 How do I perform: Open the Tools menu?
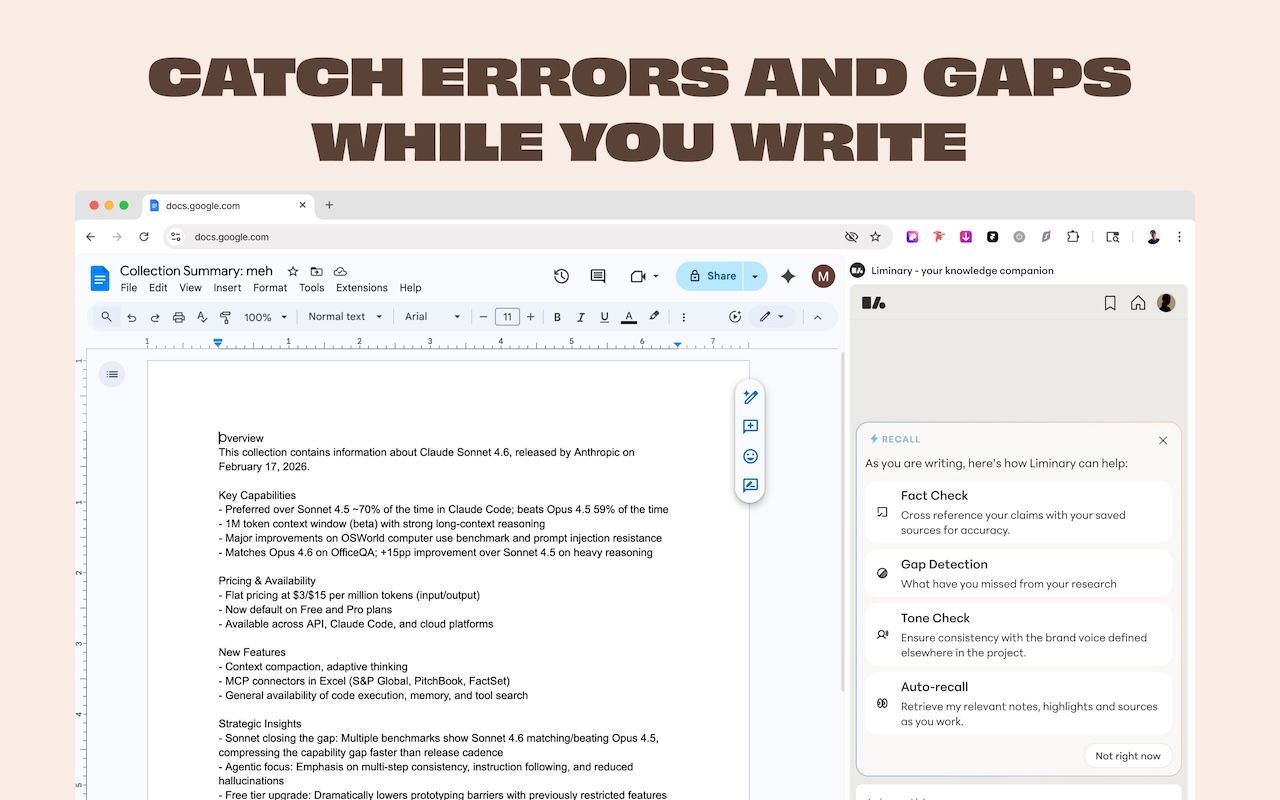point(312,288)
